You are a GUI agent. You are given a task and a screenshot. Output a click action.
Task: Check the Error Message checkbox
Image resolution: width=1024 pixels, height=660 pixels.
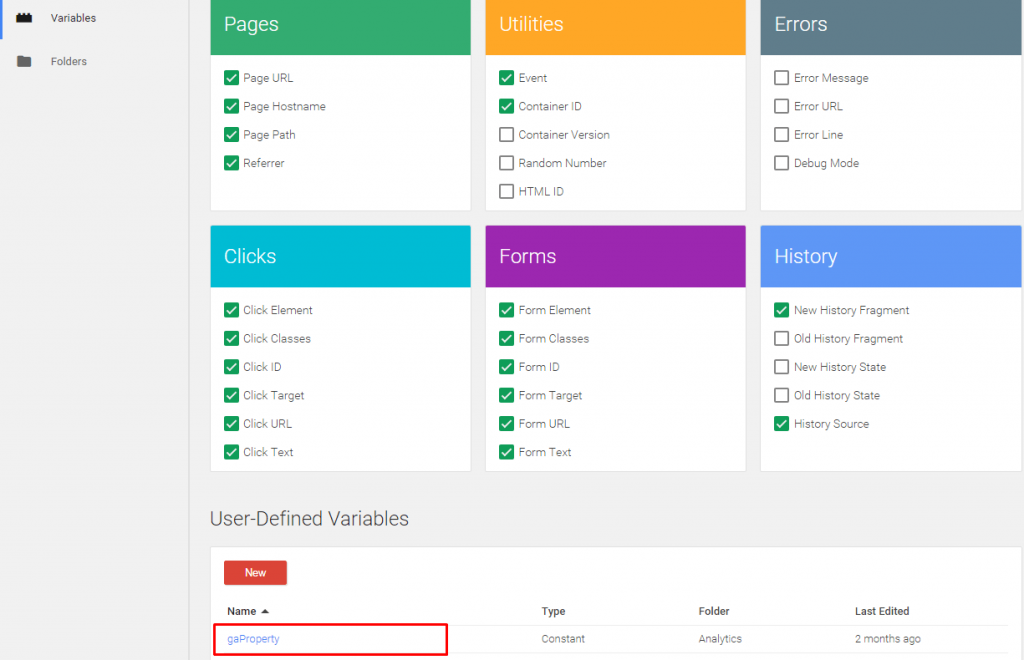[x=782, y=78]
